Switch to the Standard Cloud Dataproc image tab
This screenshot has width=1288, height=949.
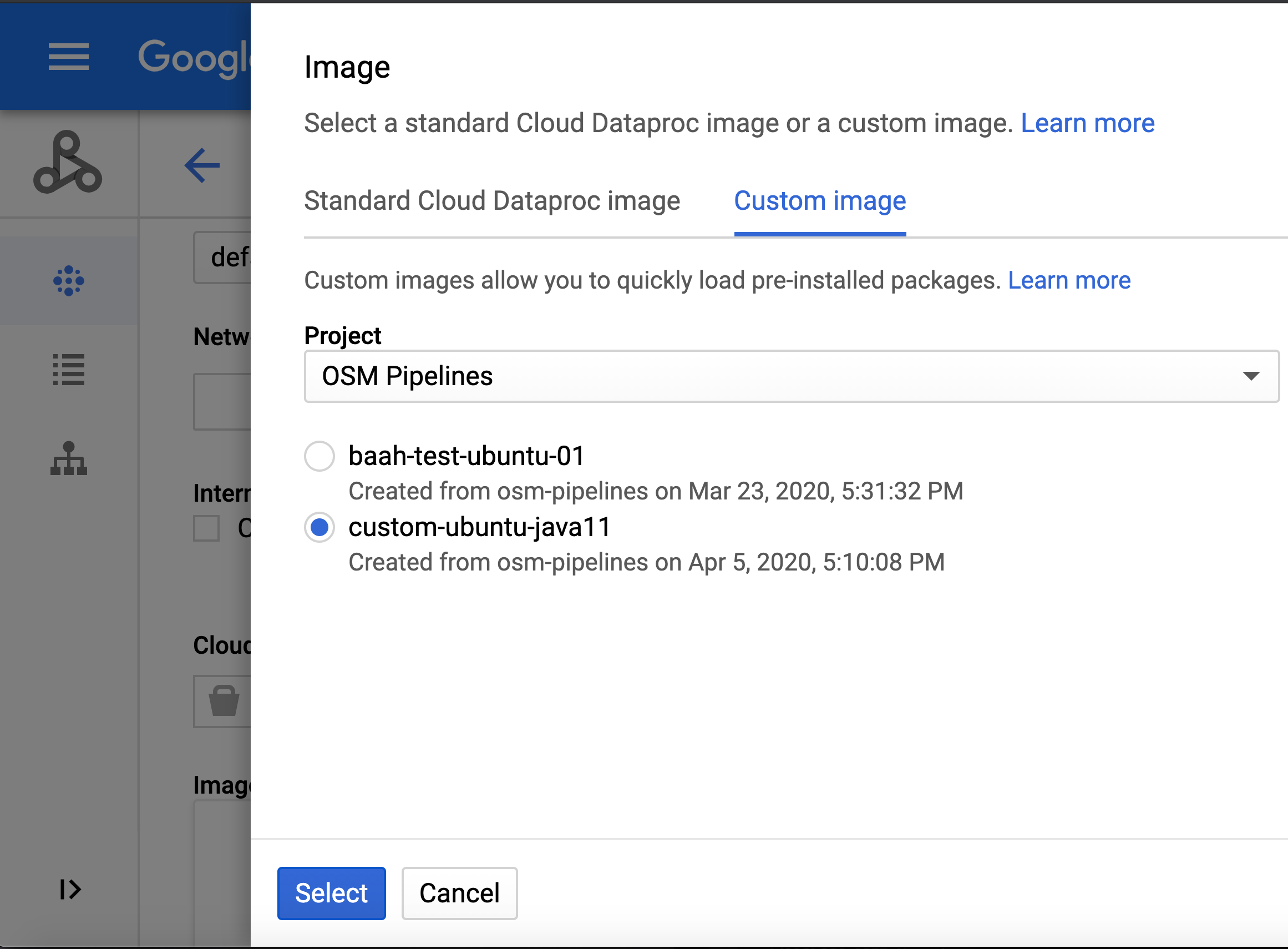(492, 200)
